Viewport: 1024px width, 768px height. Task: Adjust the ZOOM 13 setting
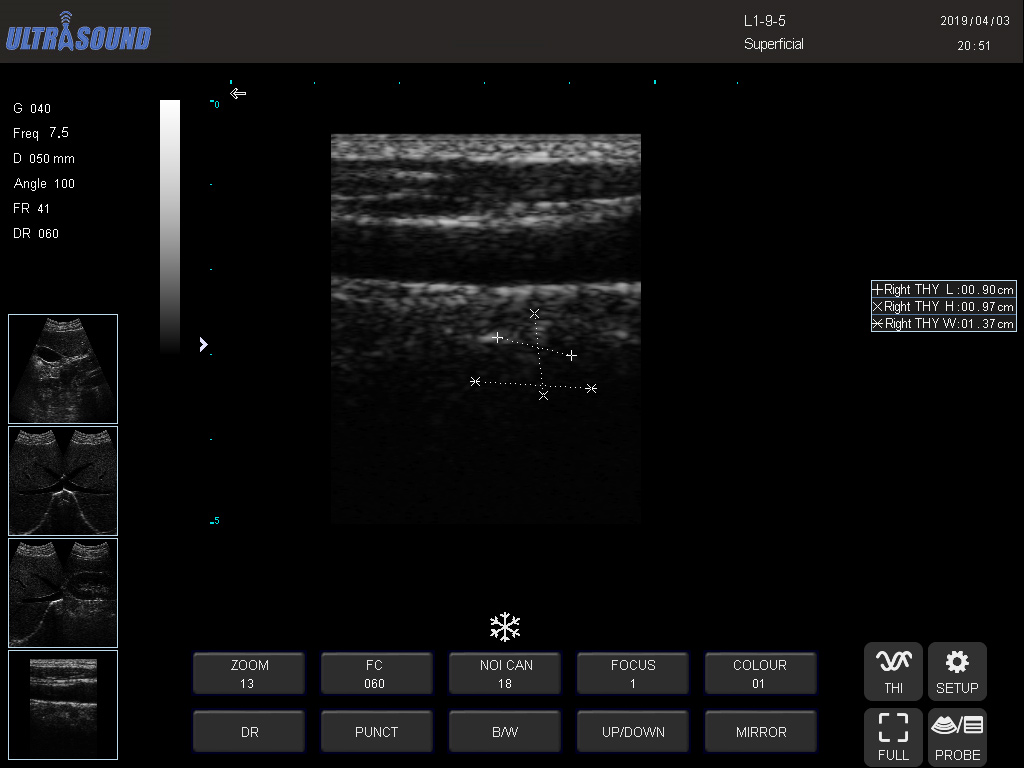coord(249,674)
